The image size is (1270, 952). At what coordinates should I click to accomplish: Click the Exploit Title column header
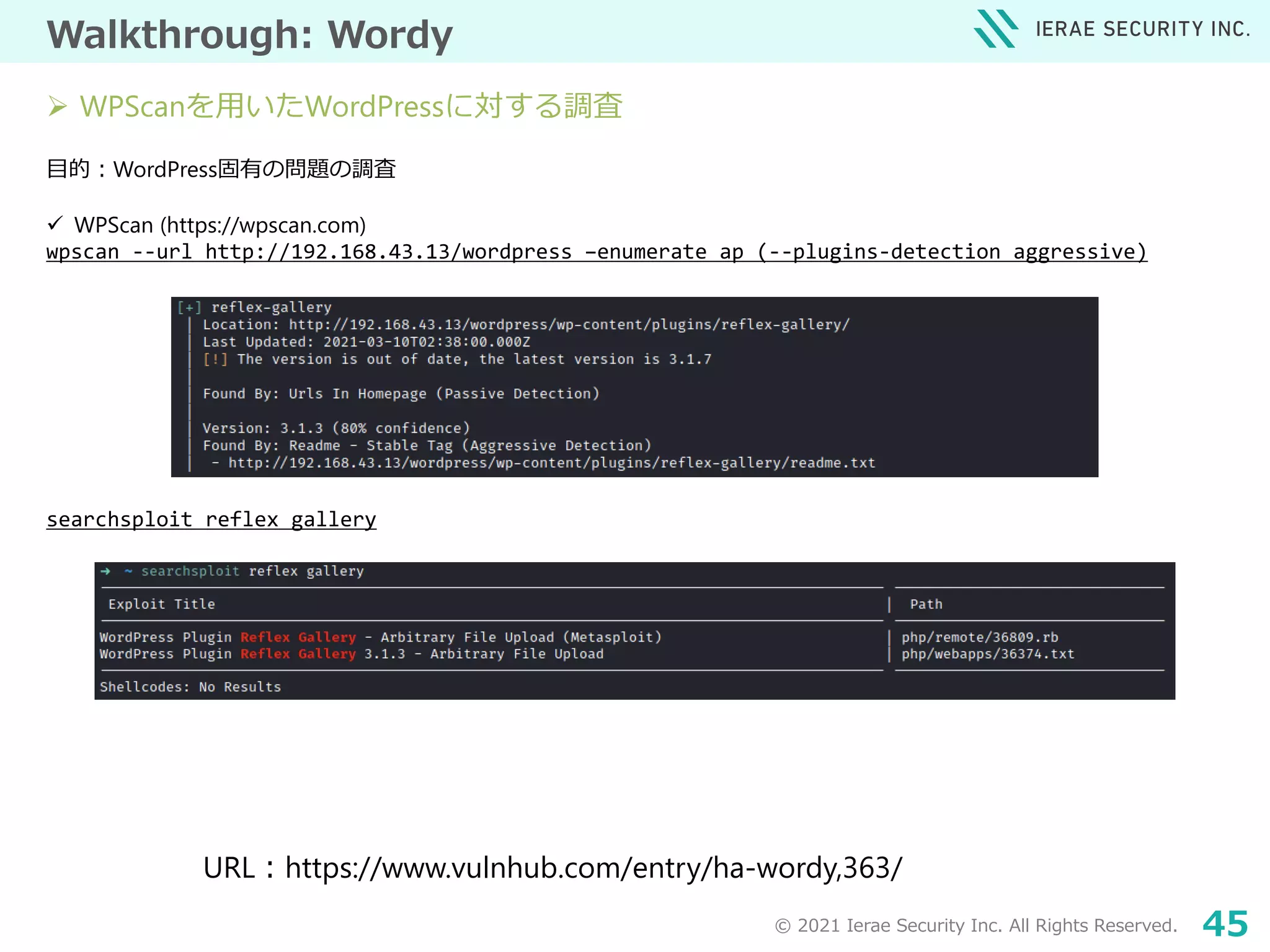pyautogui.click(x=162, y=604)
